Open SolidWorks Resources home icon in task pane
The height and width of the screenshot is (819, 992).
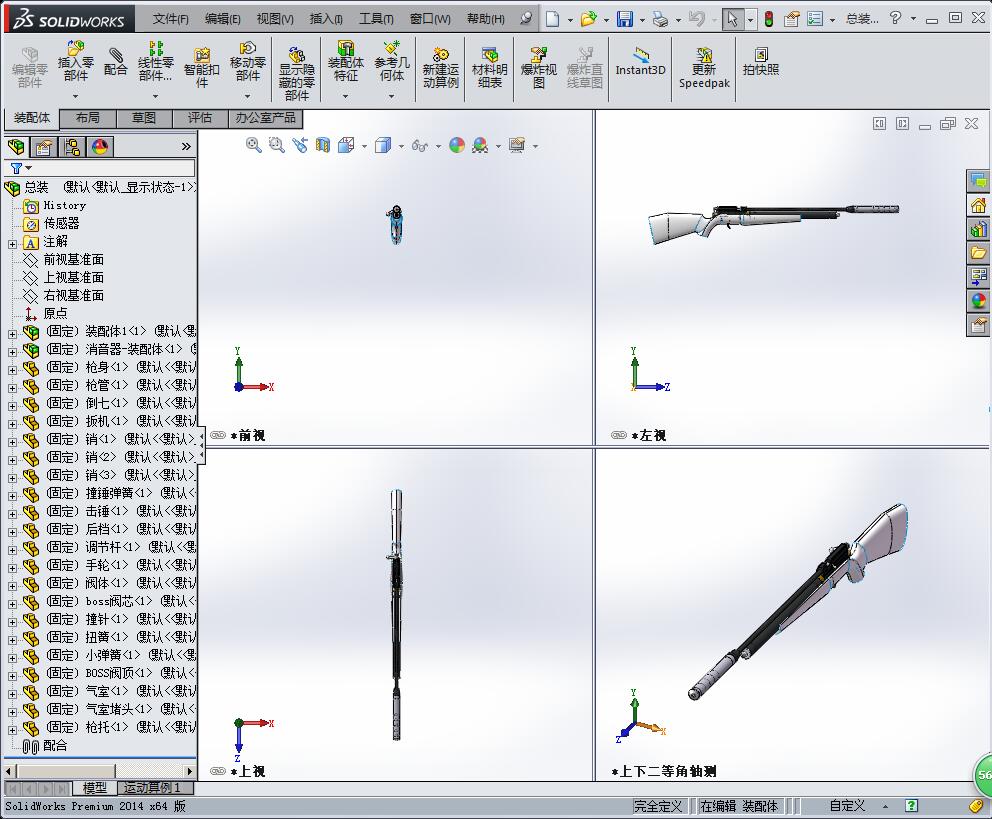pyautogui.click(x=979, y=205)
